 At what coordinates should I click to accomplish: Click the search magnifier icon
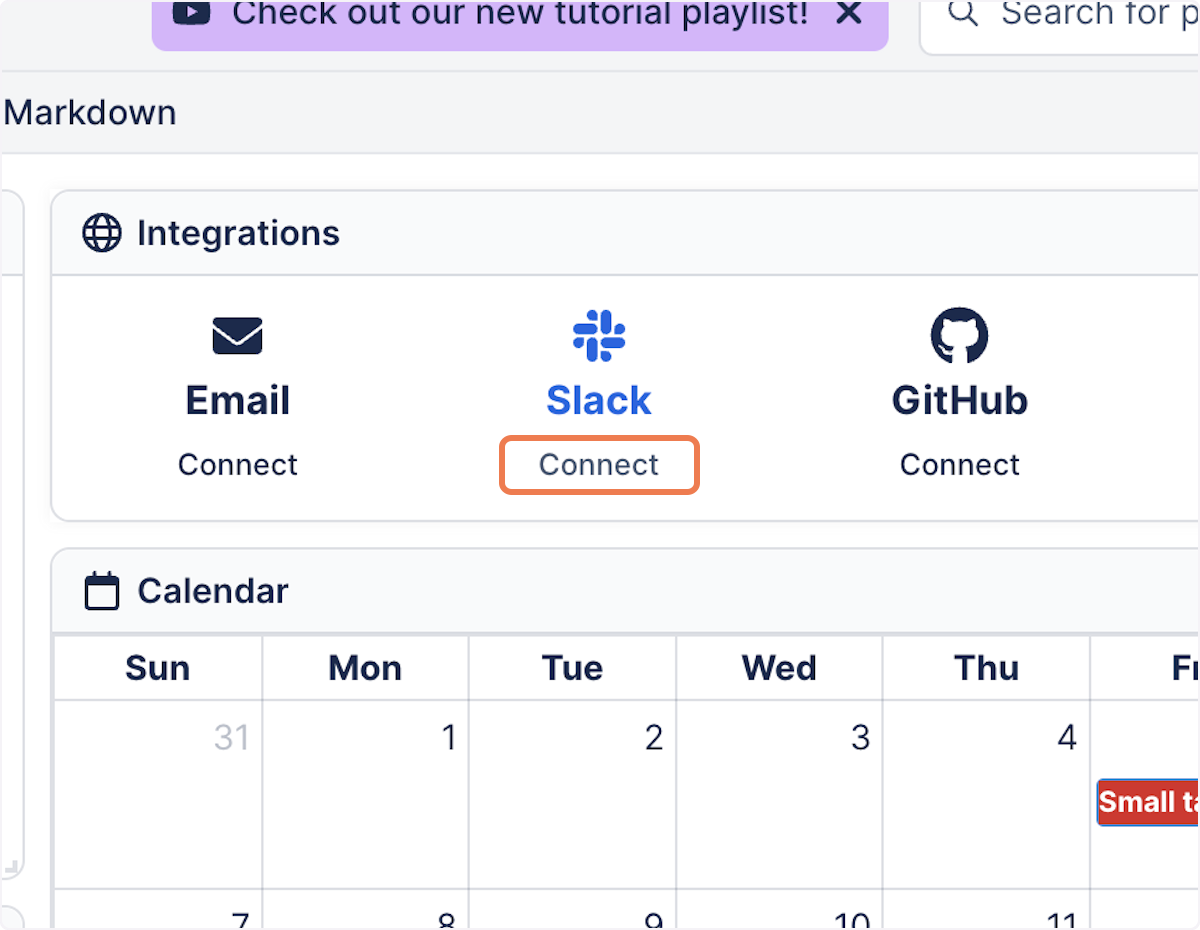click(x=963, y=13)
